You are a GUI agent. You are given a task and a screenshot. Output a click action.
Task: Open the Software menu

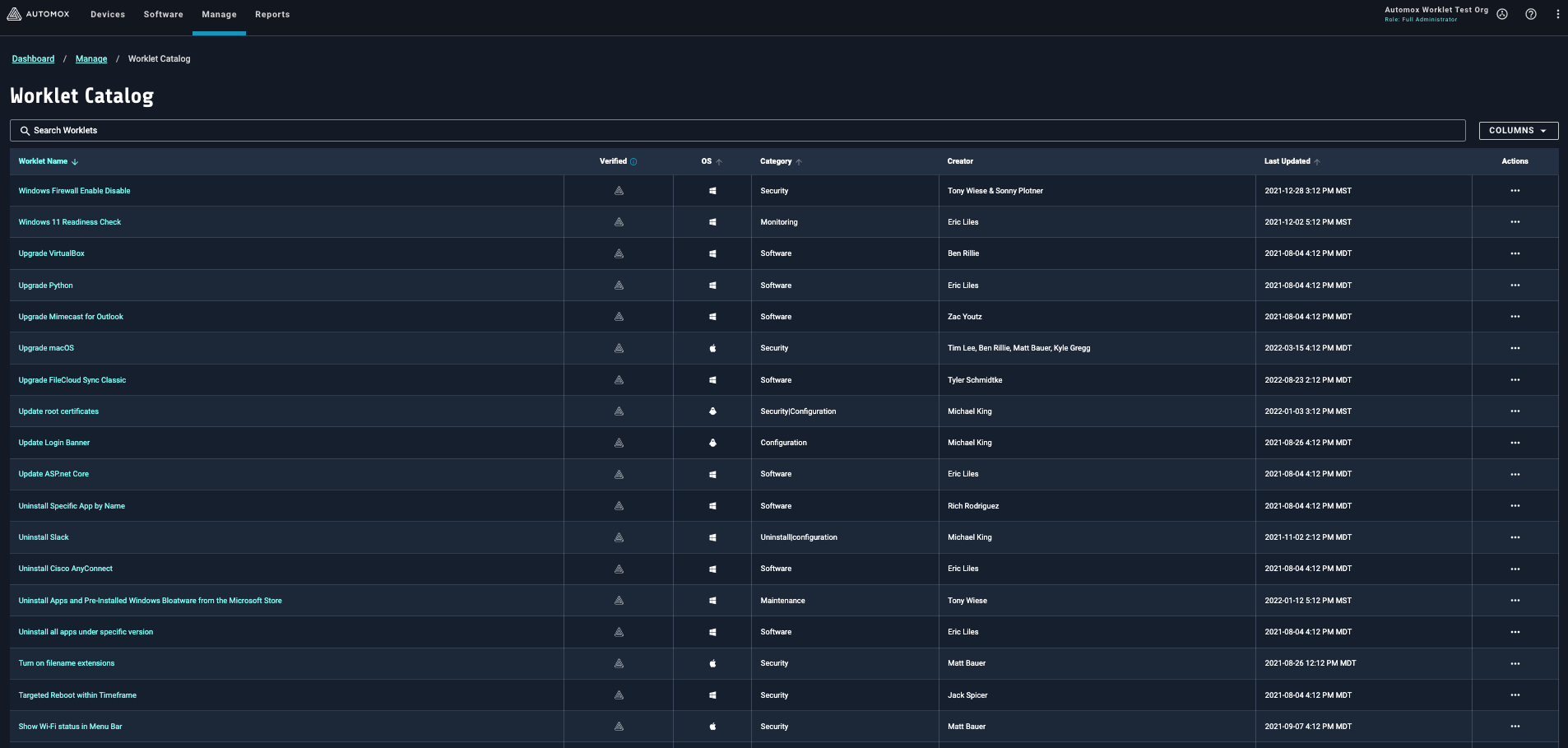[164, 15]
